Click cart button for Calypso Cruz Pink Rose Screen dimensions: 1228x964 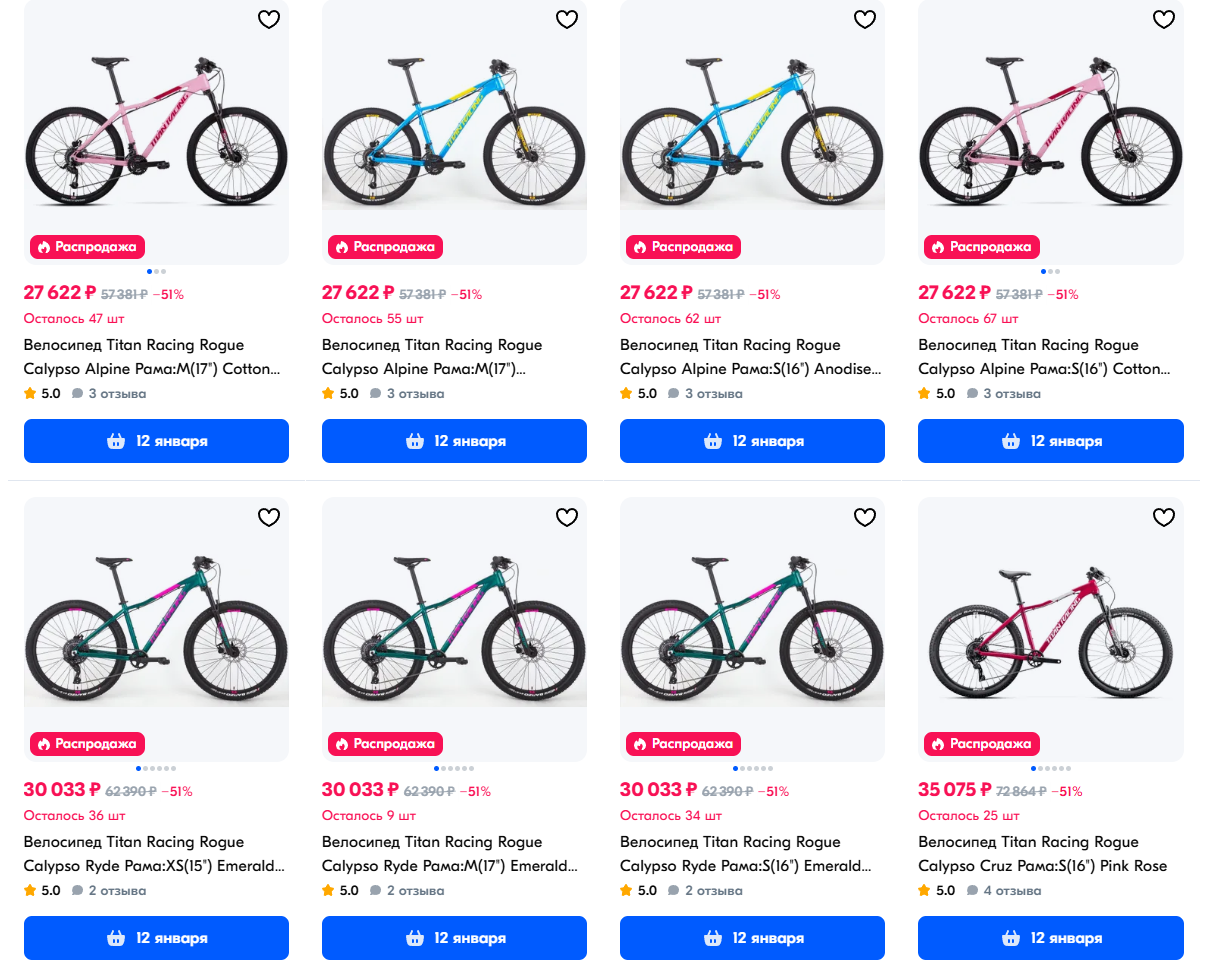(1050, 938)
